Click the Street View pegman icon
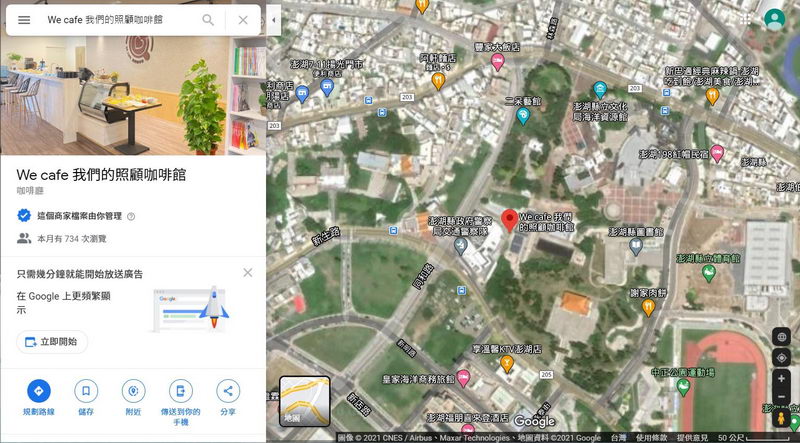Viewport: 800px width, 443px height. click(x=781, y=419)
